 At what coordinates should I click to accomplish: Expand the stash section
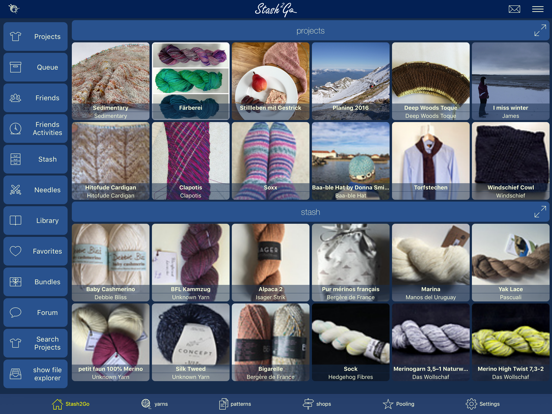pyautogui.click(x=540, y=212)
